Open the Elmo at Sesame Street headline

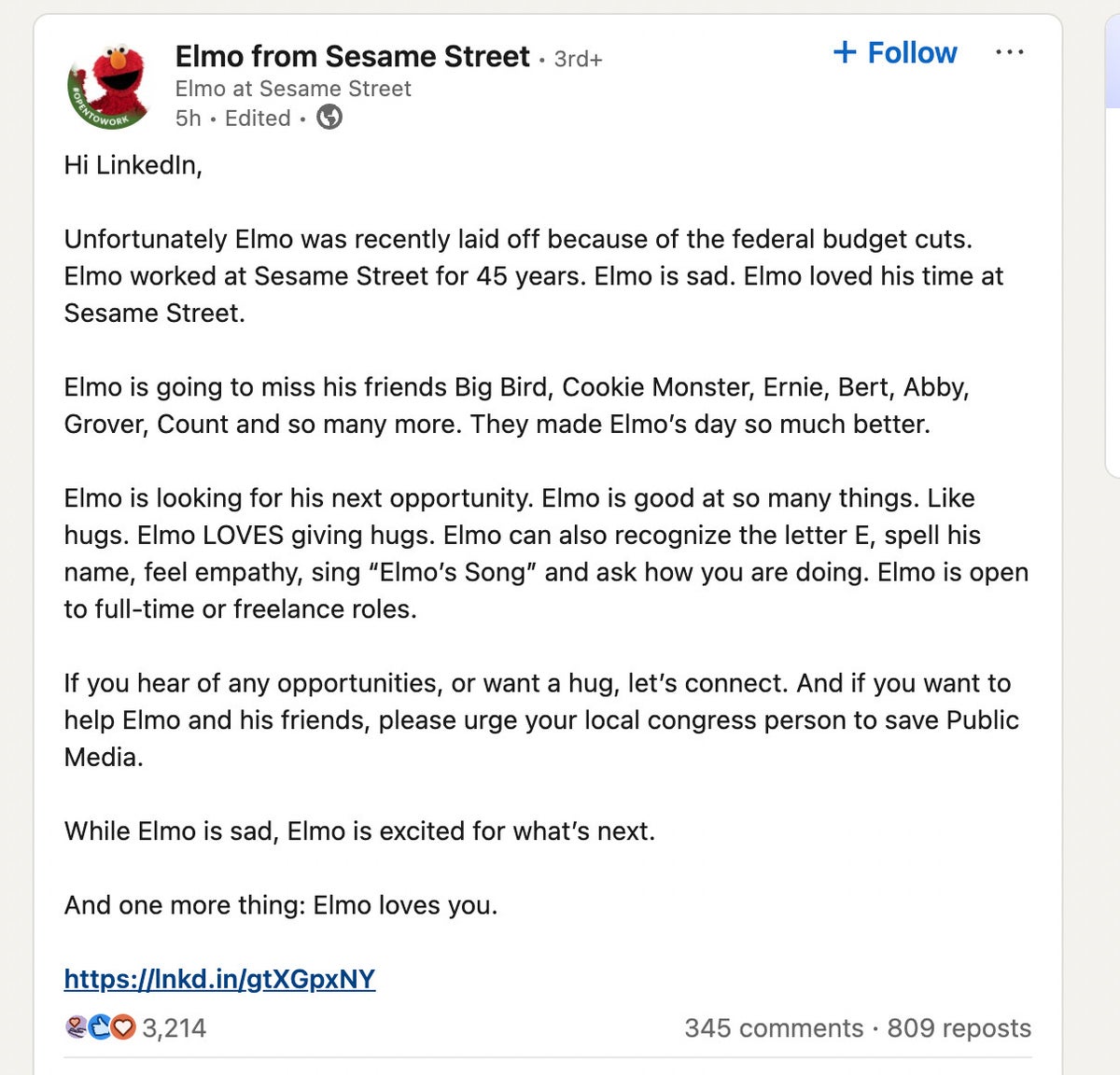coord(294,89)
